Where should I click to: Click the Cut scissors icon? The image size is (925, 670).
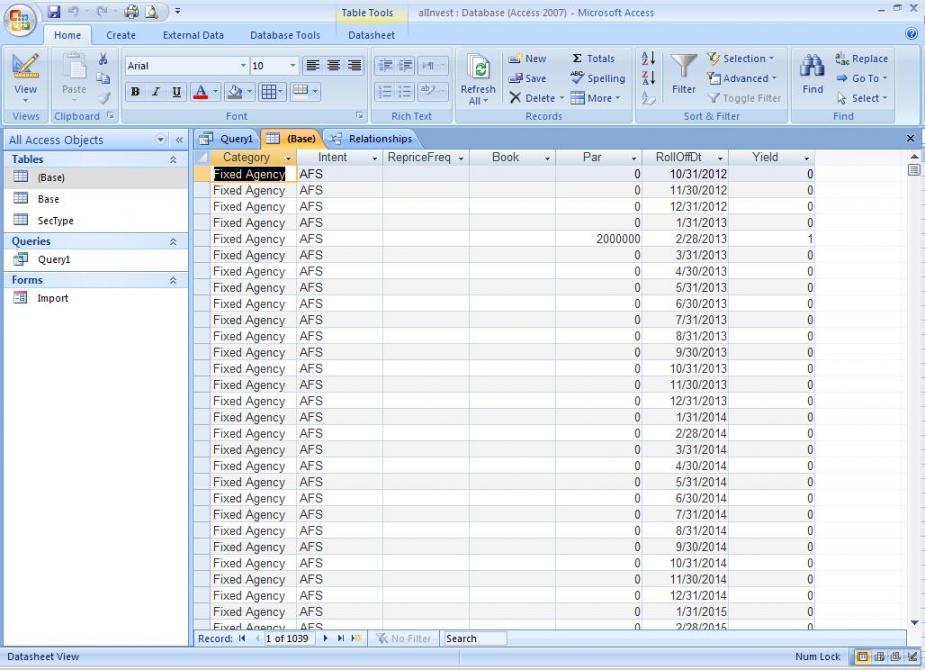coord(103,59)
